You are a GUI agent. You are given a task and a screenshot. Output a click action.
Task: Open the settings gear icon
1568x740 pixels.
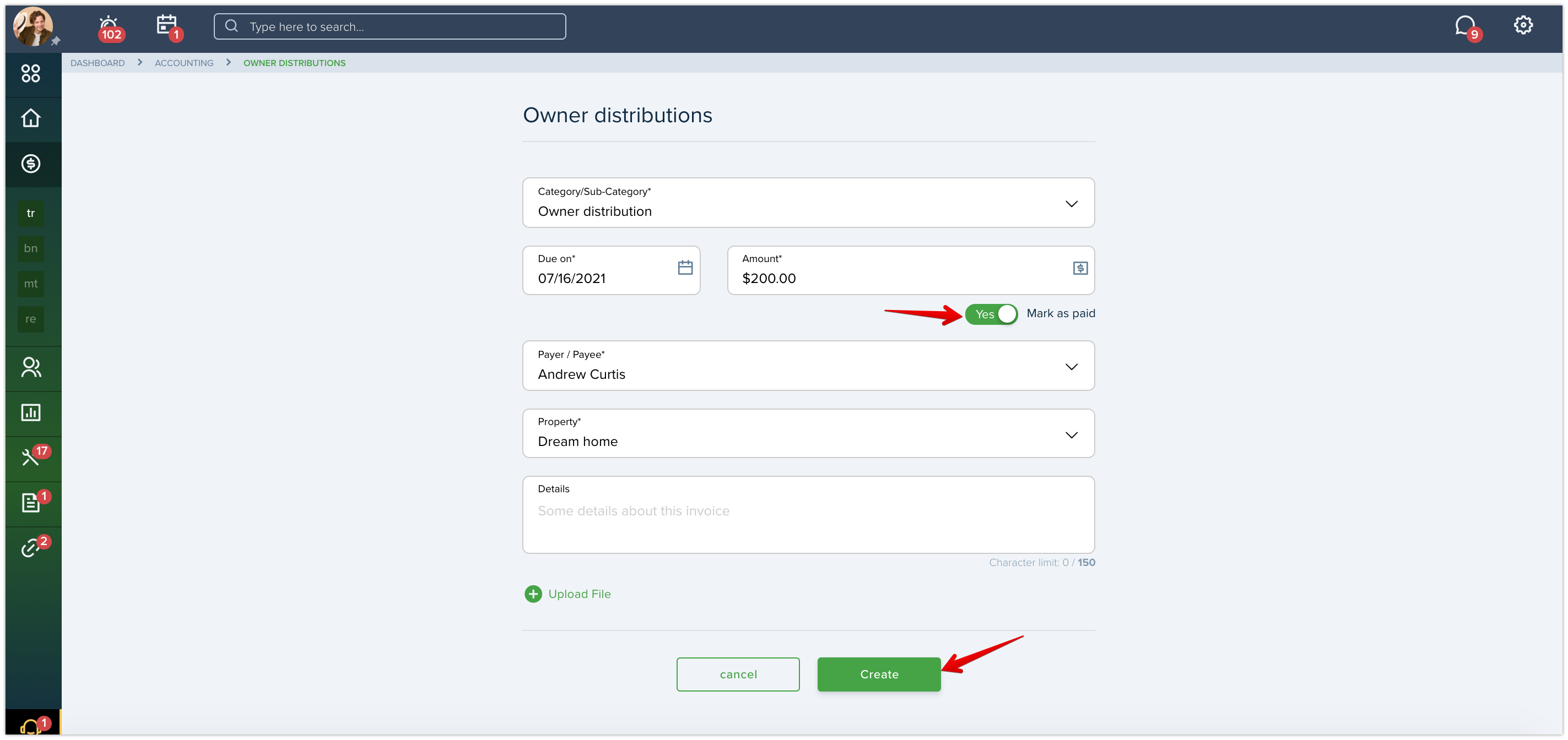click(1522, 25)
